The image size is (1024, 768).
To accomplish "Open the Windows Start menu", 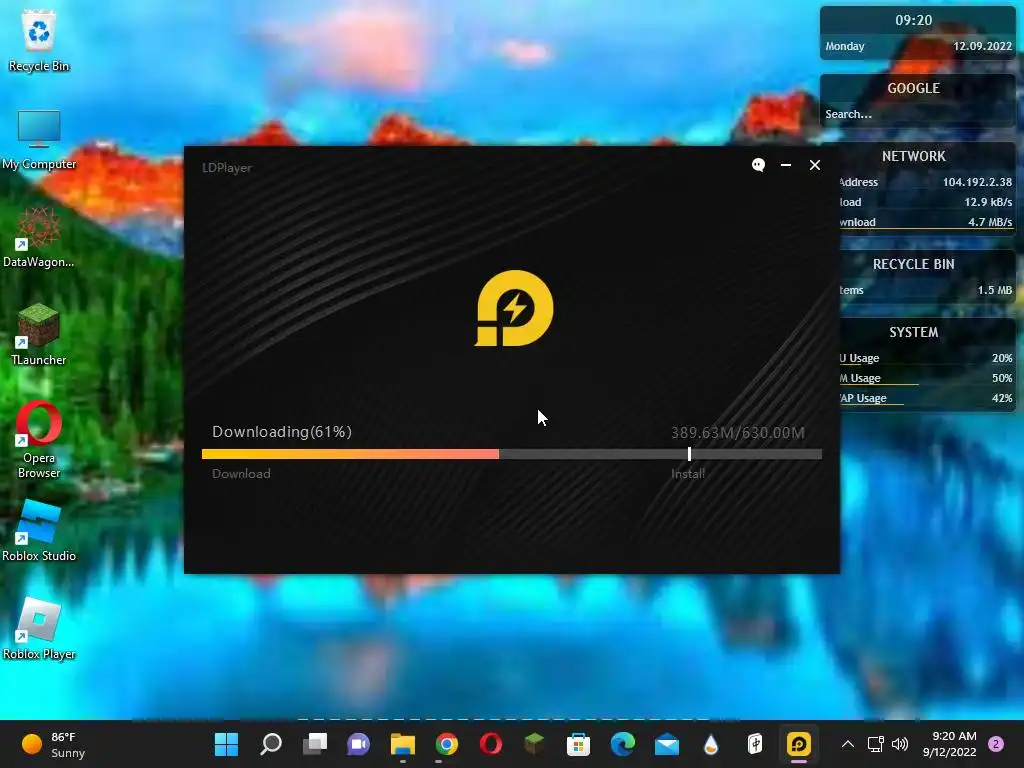I will (227, 744).
